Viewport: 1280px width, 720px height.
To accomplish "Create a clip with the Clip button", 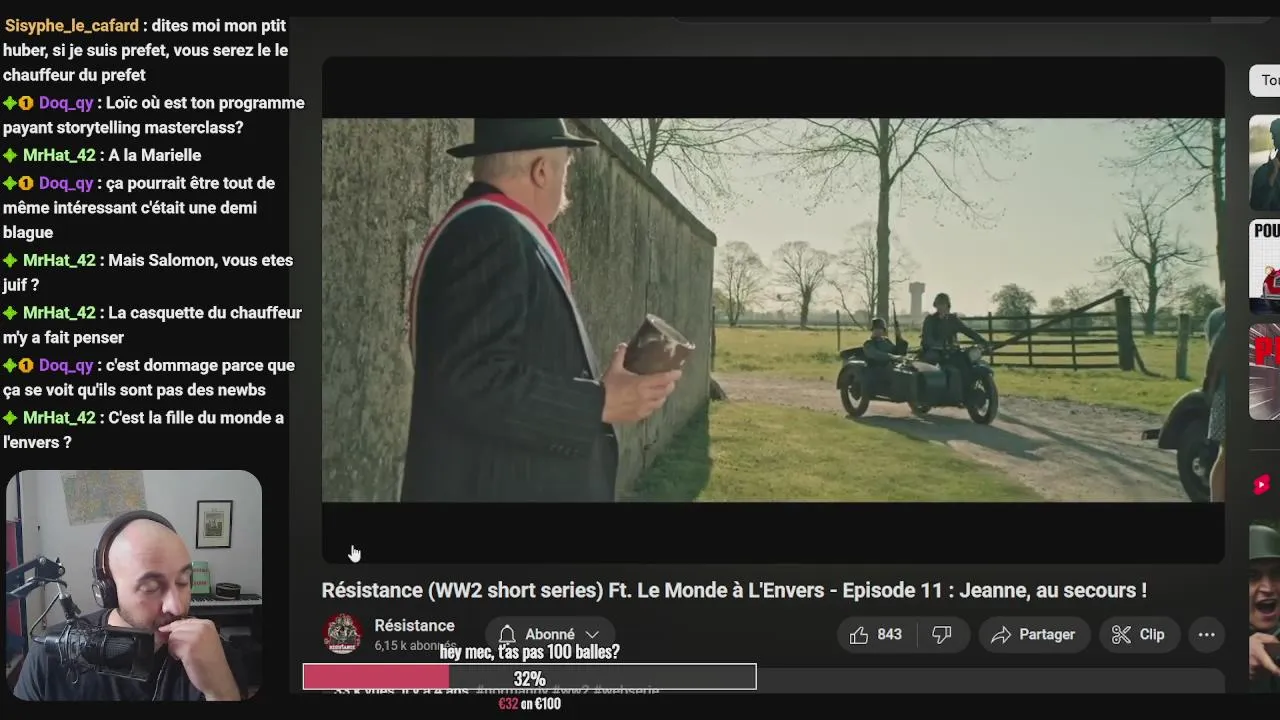I will pos(1138,635).
